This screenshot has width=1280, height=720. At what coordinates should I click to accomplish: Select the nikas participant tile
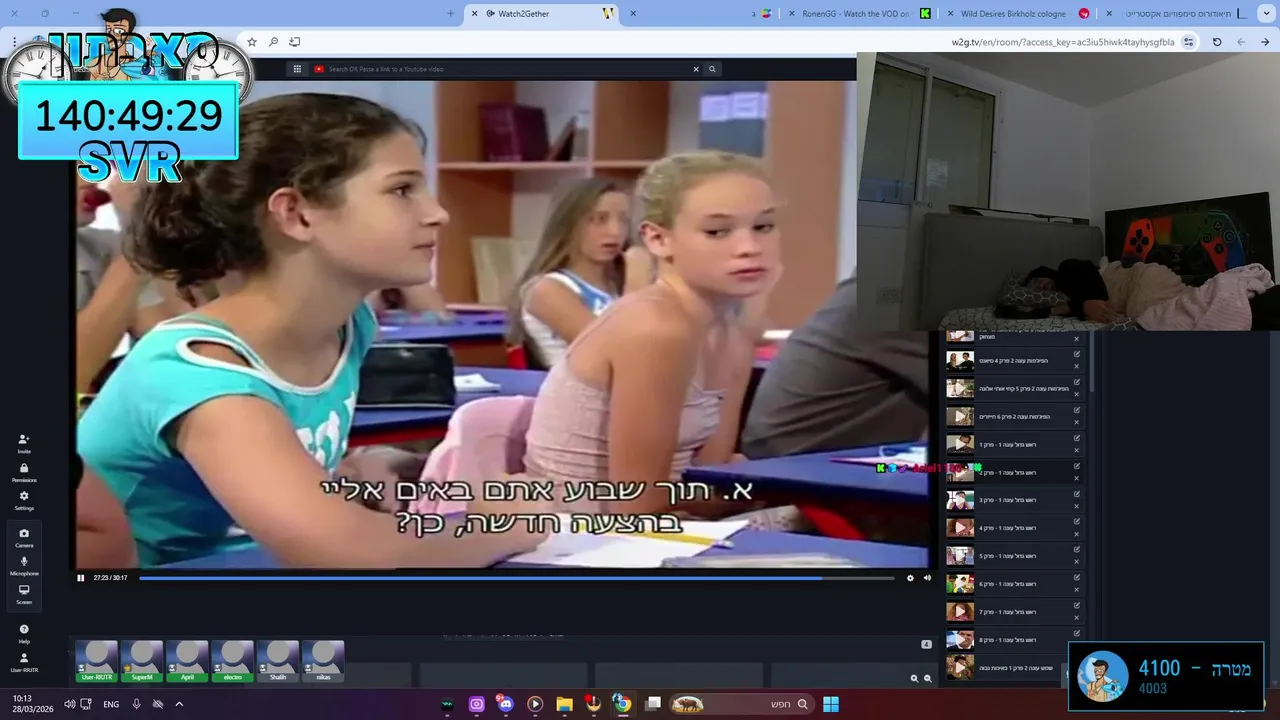tap(323, 662)
